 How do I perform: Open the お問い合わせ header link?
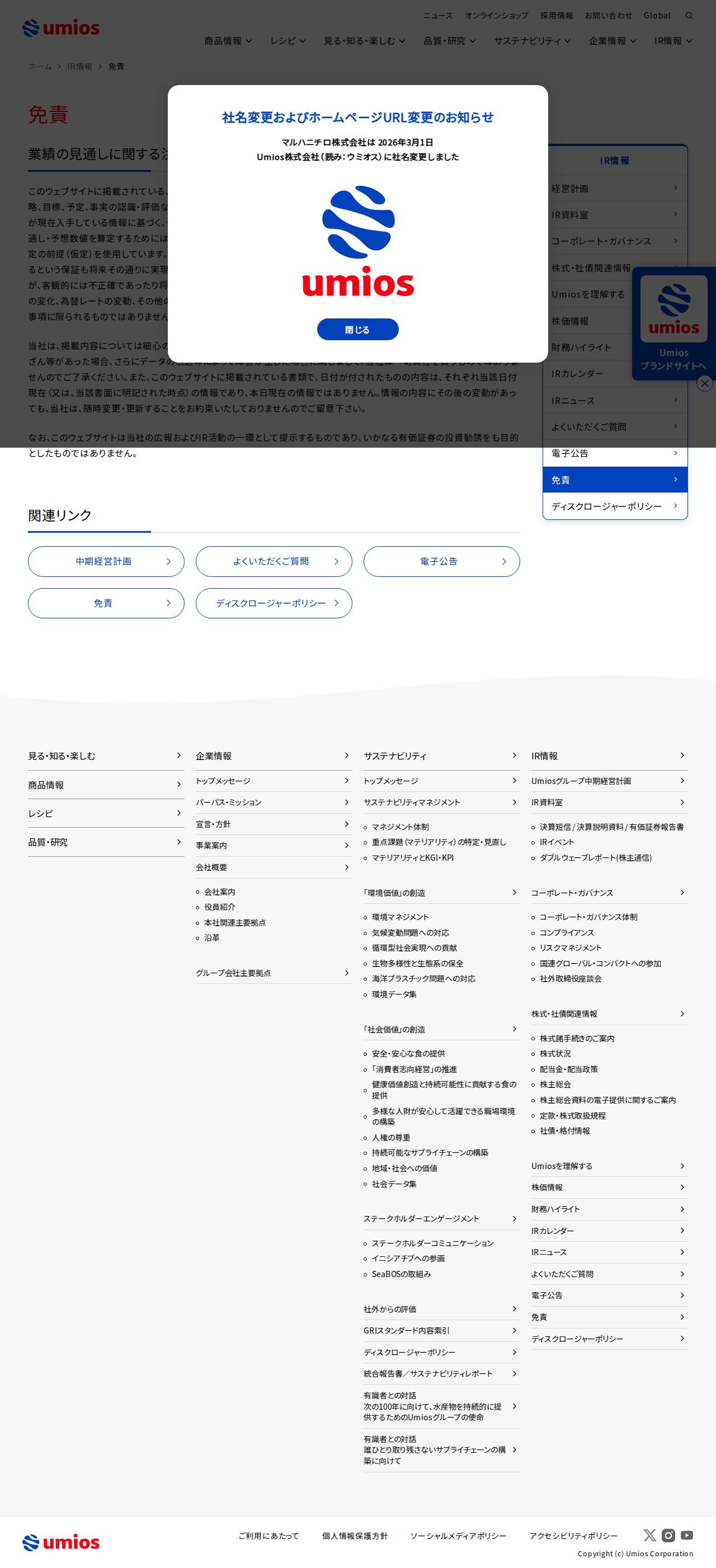tap(609, 16)
